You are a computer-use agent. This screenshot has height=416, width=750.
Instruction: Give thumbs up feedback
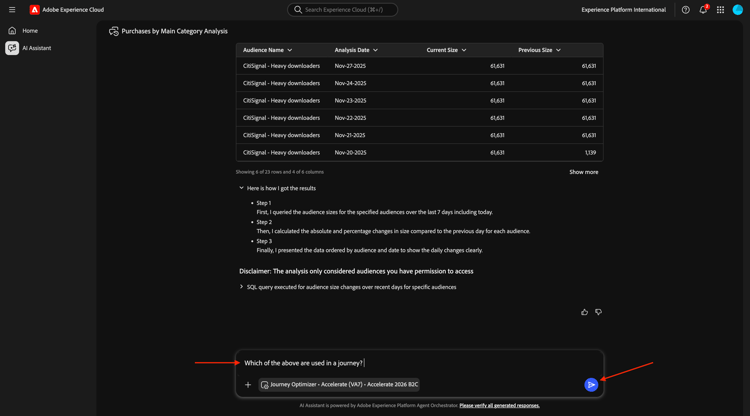tap(585, 312)
